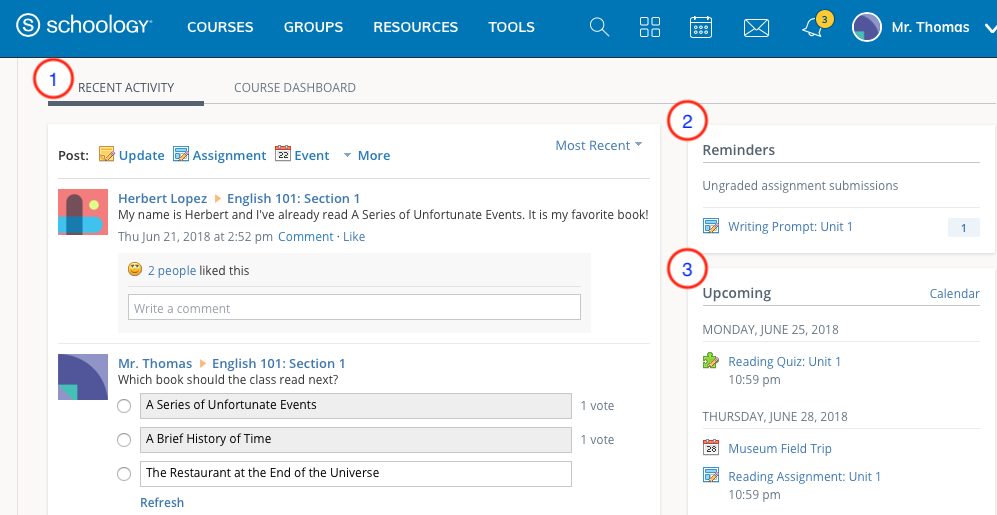Open the calendar icon in header
Viewport: 997px width, 515px height.
point(701,27)
